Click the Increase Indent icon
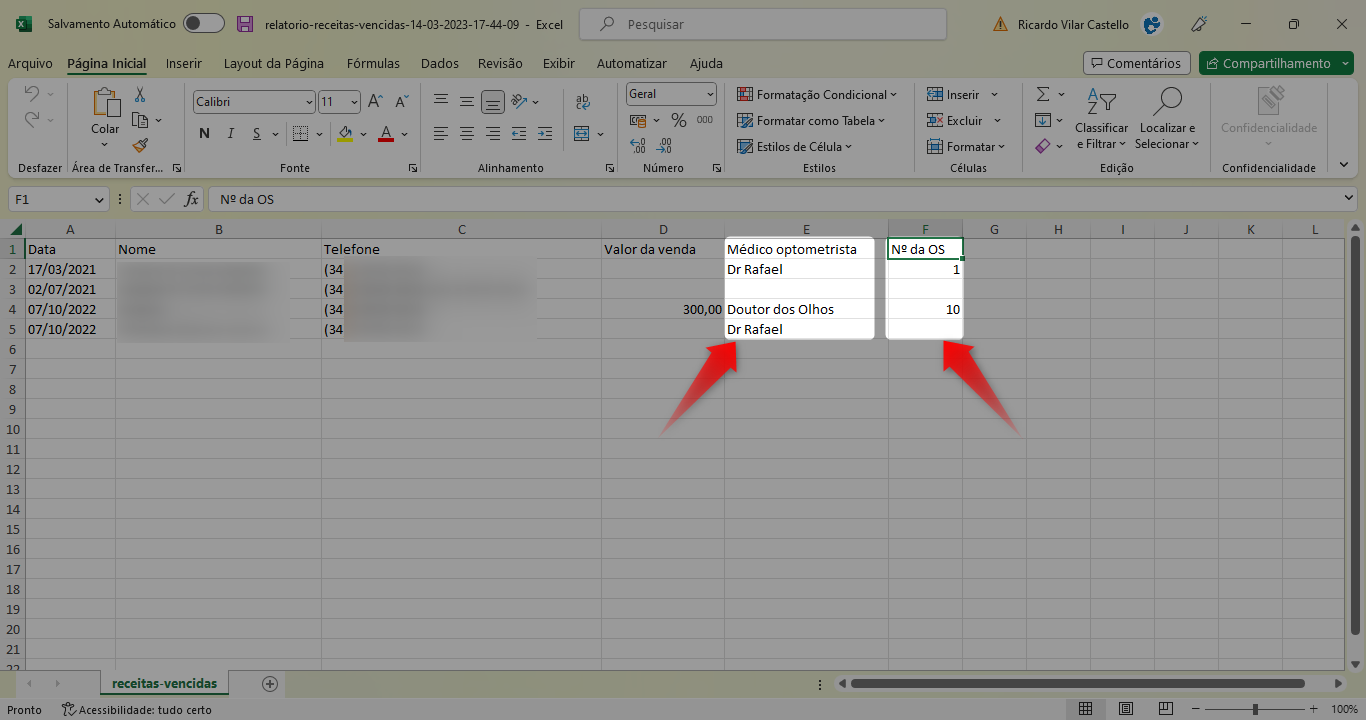1366x720 pixels. coord(544,134)
